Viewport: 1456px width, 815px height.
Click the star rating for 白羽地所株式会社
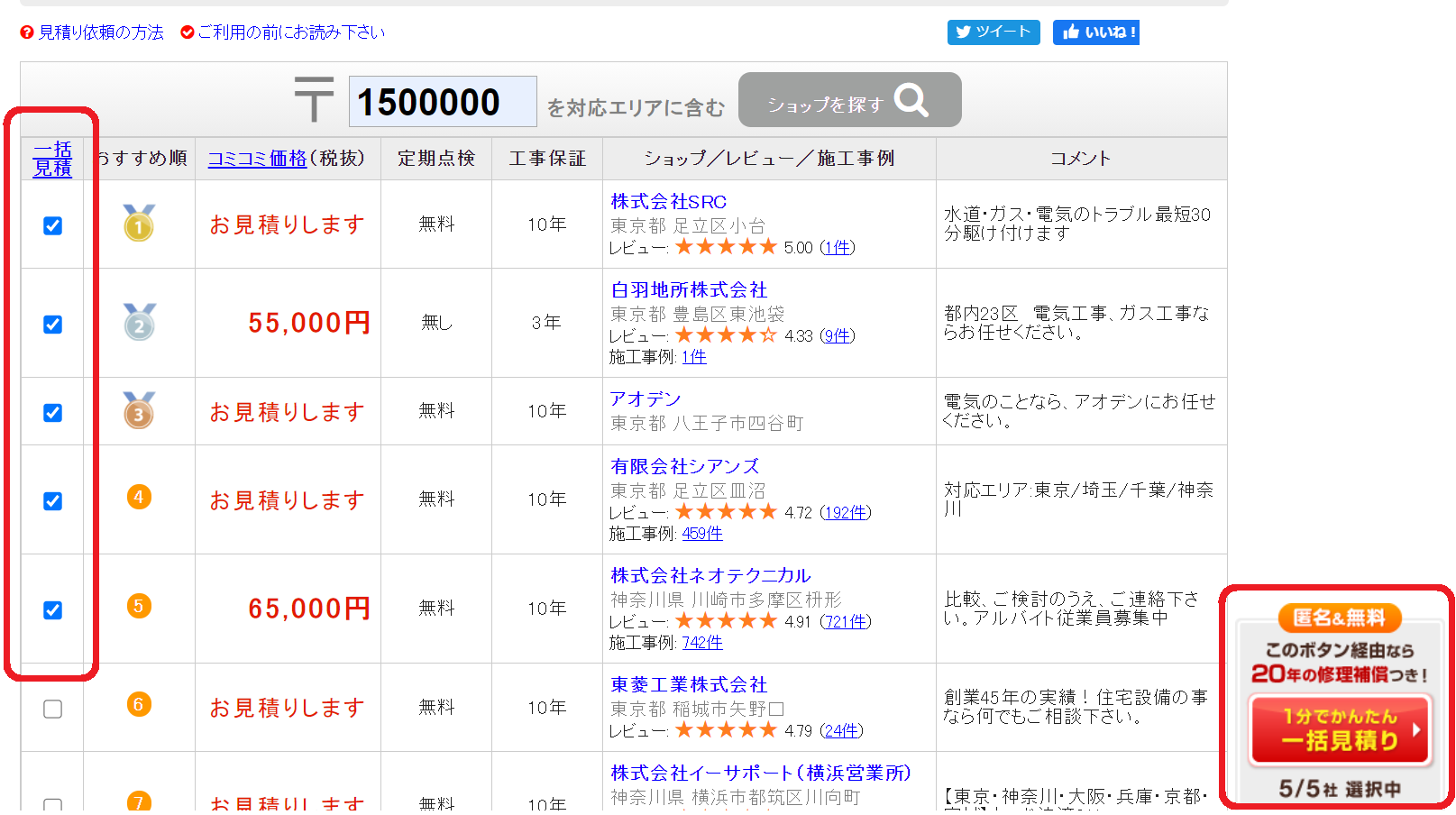pos(726,335)
